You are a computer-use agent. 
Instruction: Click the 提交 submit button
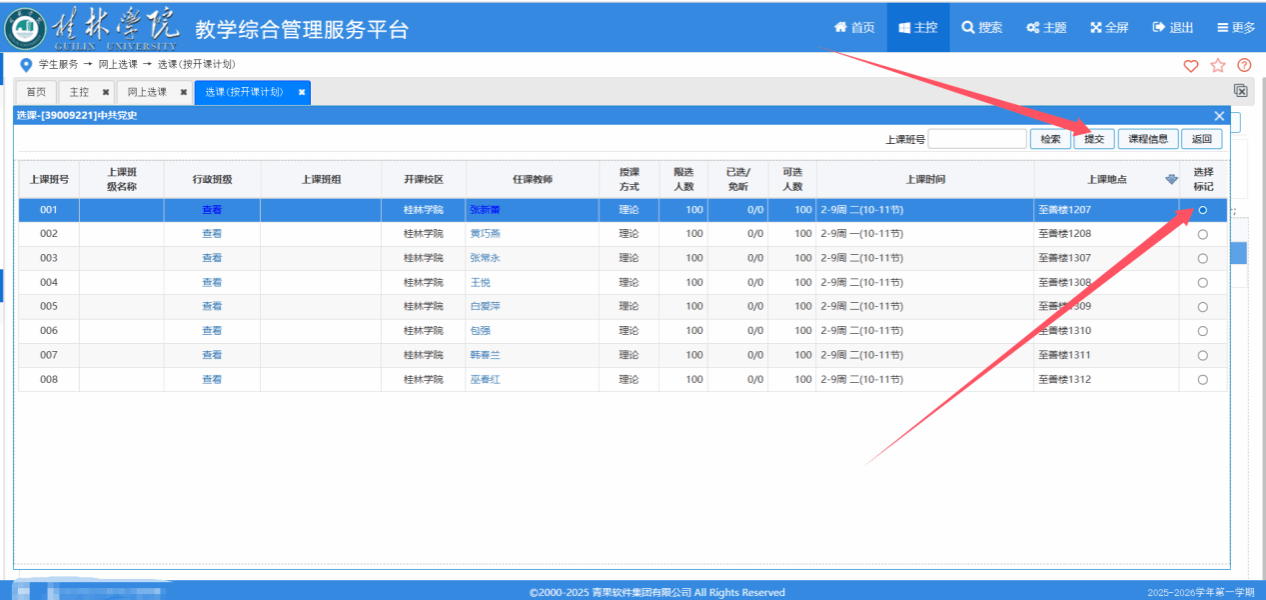point(1094,139)
